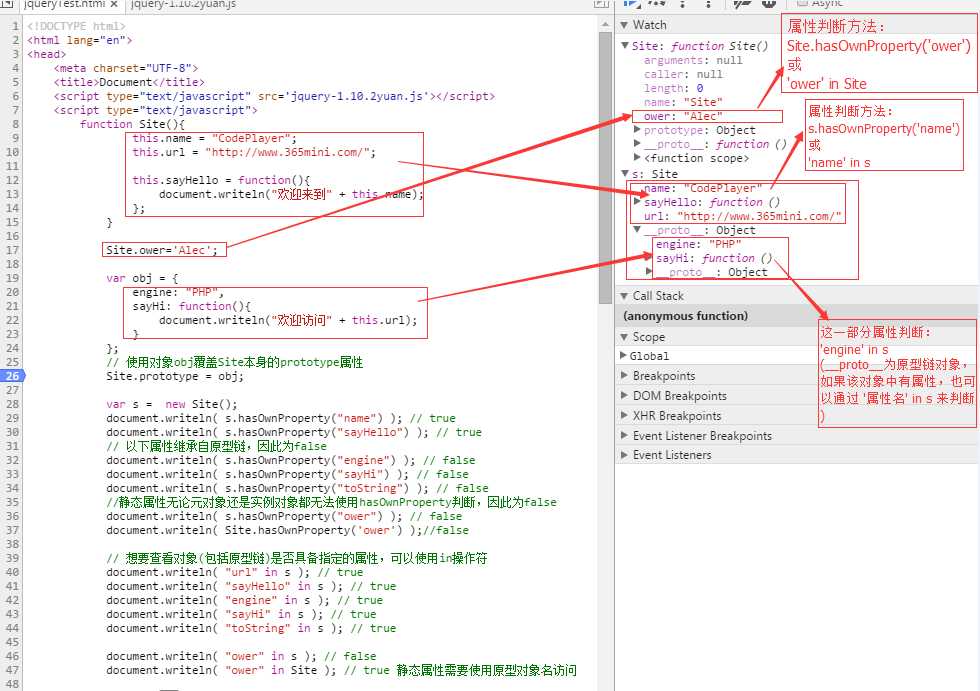Expand the sayHello: function () property
980x691 pixels.
pos(637,202)
